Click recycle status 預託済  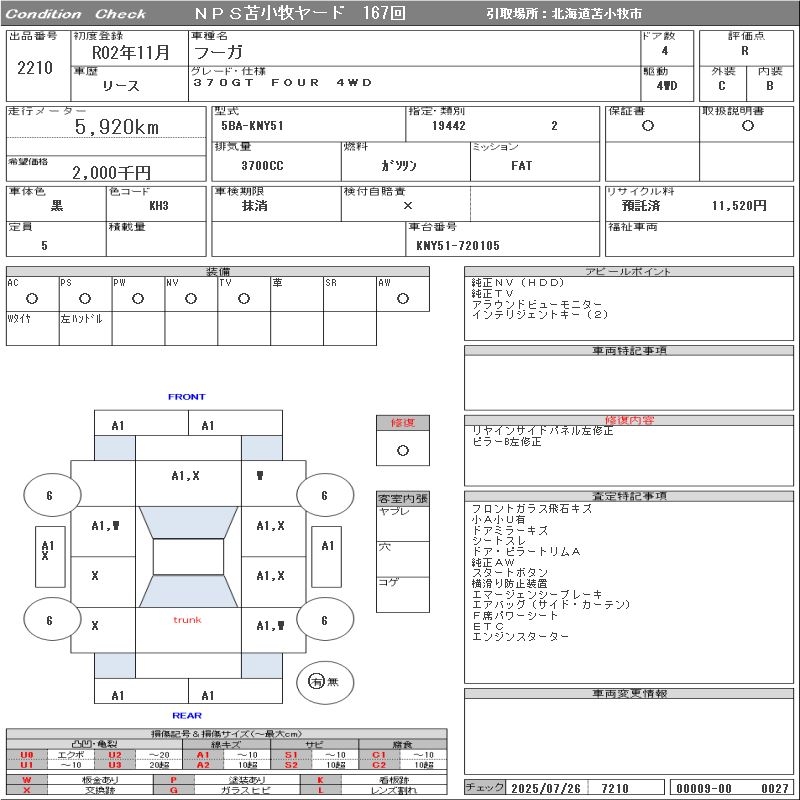(x=641, y=206)
